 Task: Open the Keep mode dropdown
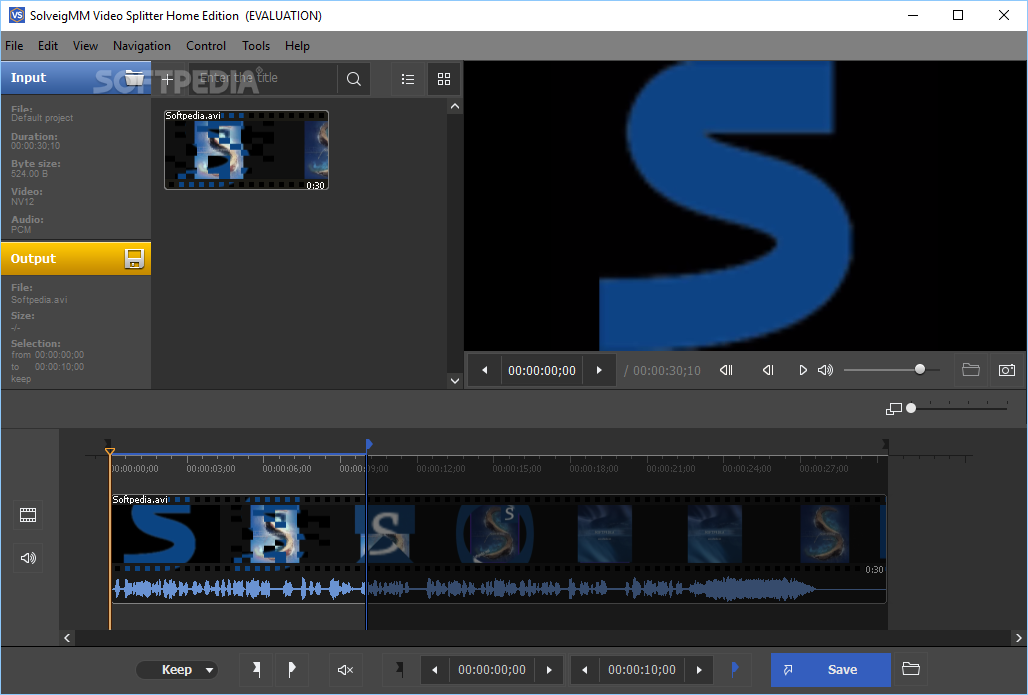pyautogui.click(x=178, y=669)
